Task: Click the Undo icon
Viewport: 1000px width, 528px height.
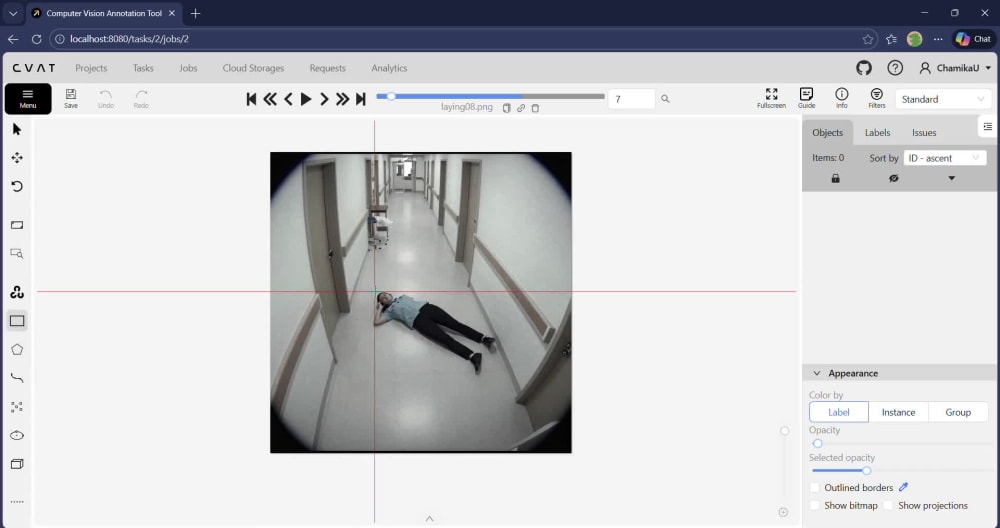Action: pyautogui.click(x=106, y=99)
